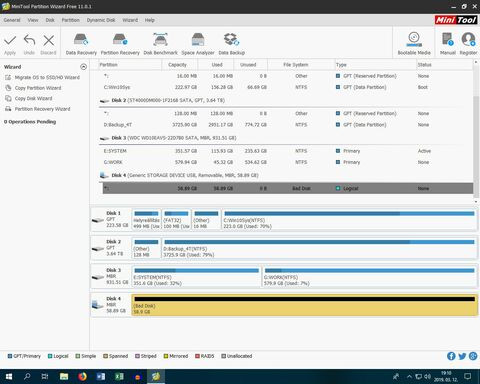This screenshot has width=480, height=384.
Task: Click the Apply checkmark icon
Action: pos(10,41)
